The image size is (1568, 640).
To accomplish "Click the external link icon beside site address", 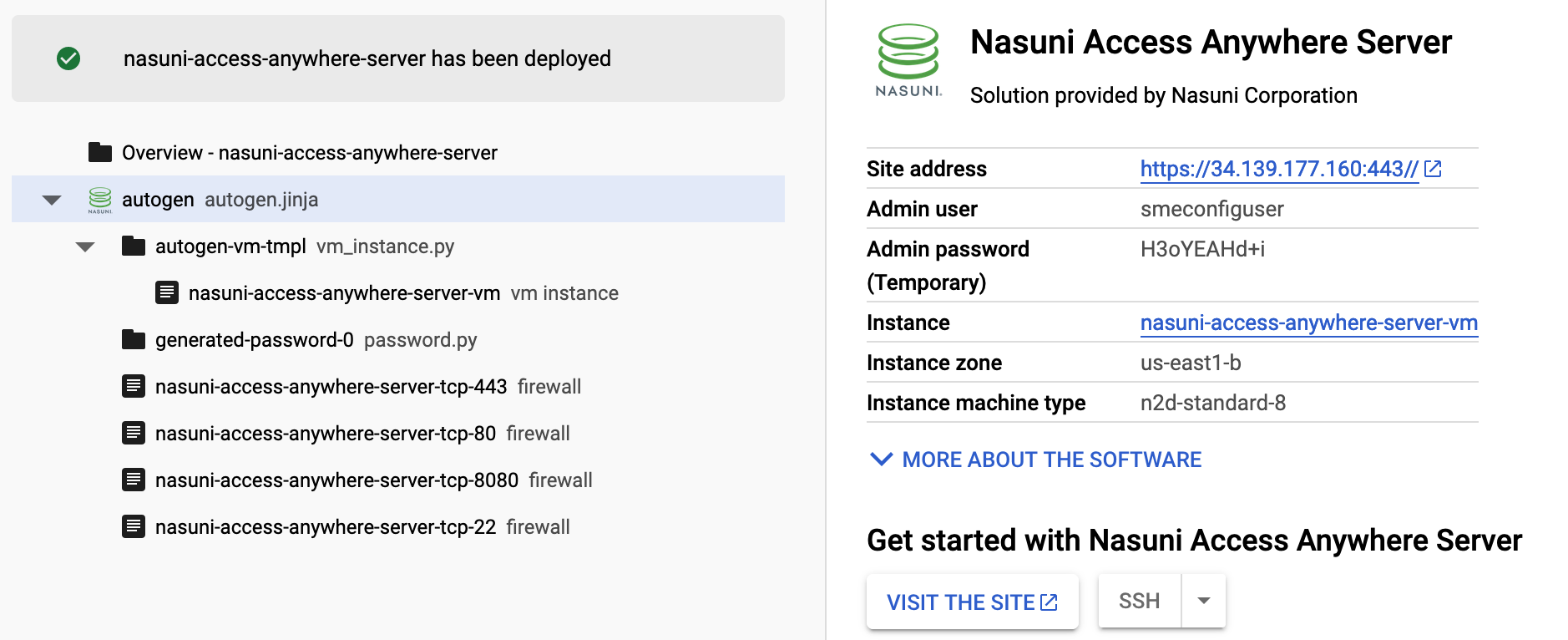I will pos(1433,169).
